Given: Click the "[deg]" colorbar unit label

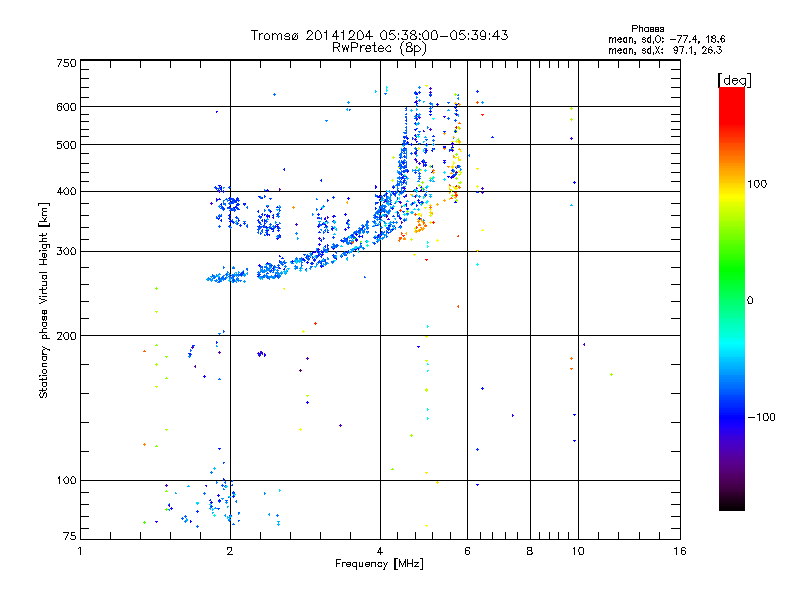Looking at the screenshot, I should [734, 80].
